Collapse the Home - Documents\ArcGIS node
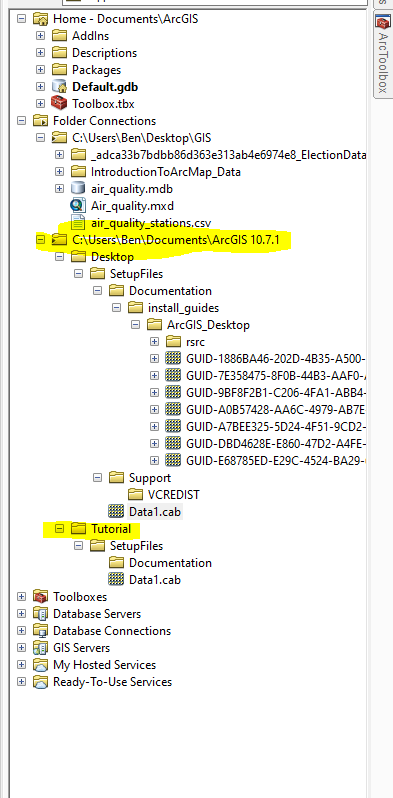393x798 pixels. point(21,19)
